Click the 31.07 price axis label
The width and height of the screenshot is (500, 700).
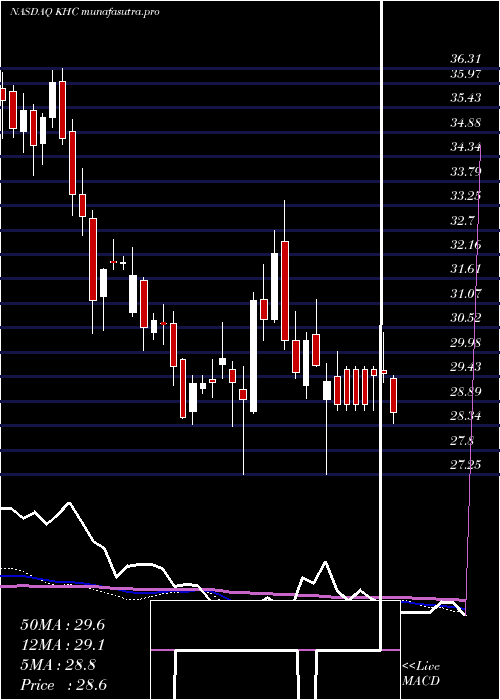click(466, 294)
